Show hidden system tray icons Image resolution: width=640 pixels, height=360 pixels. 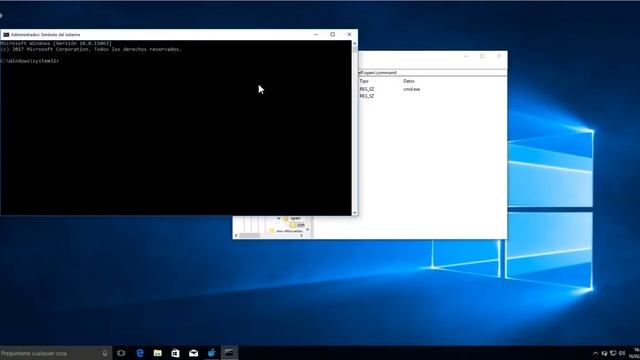(x=596, y=353)
